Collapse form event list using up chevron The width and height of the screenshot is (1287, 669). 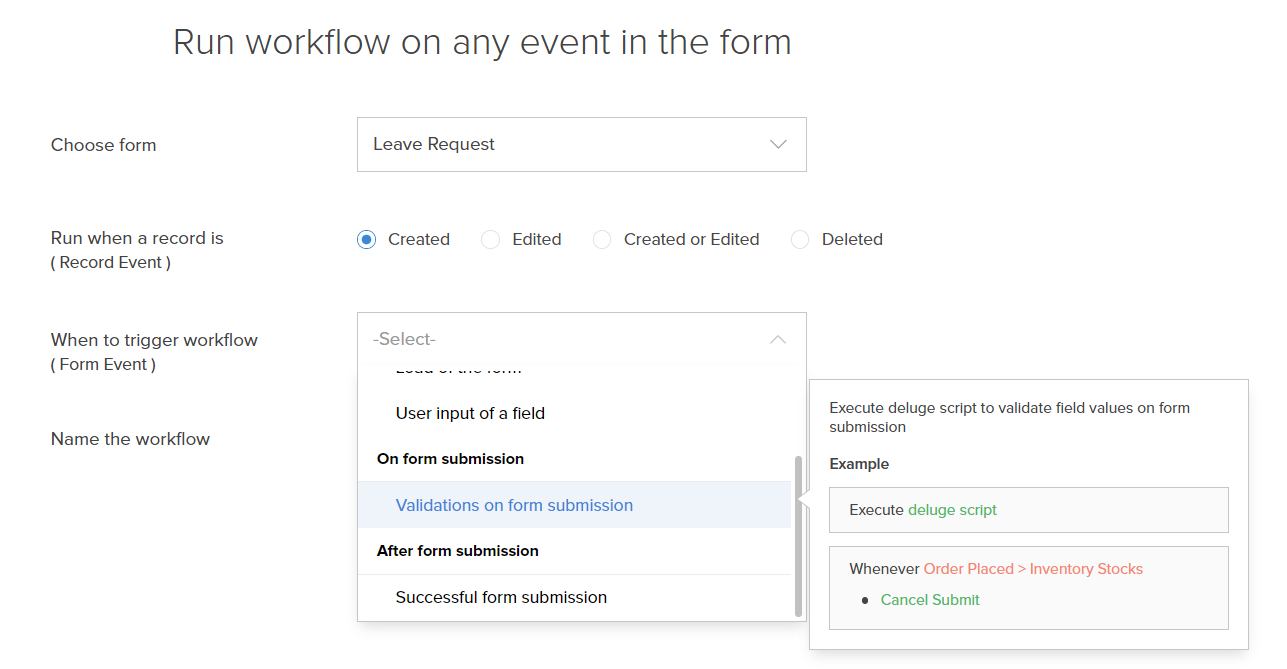[778, 339]
